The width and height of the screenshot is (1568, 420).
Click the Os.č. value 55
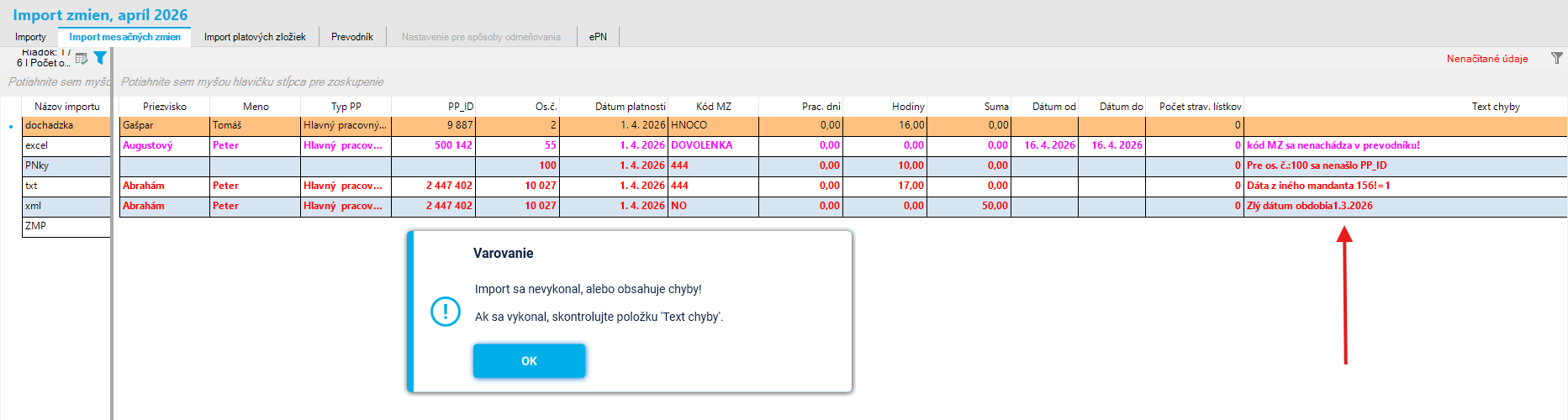tap(518, 145)
